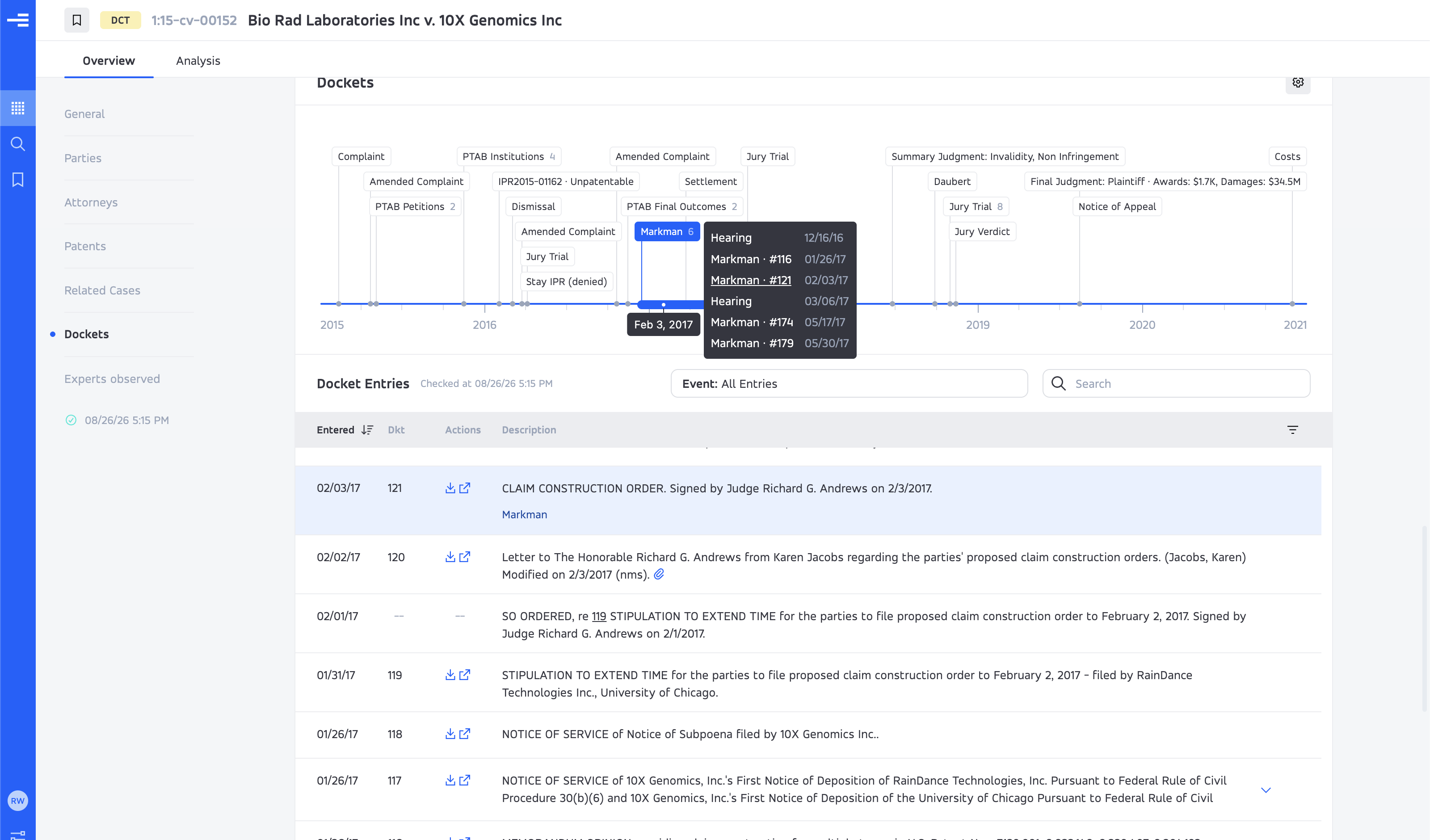1430x840 pixels.
Task: Click inside the docket Search field
Action: pos(1176,384)
